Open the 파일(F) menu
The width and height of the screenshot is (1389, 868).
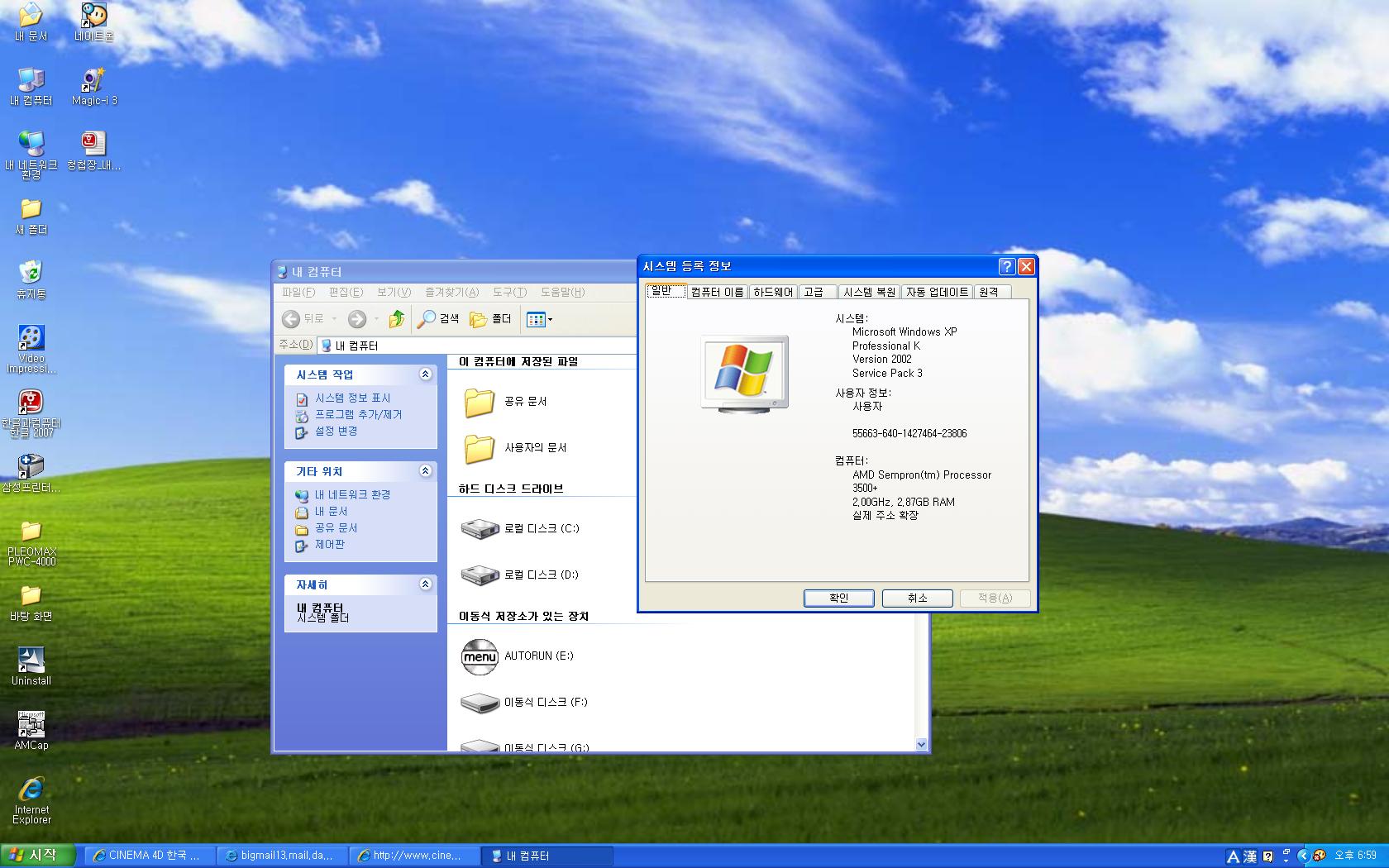pyautogui.click(x=298, y=292)
